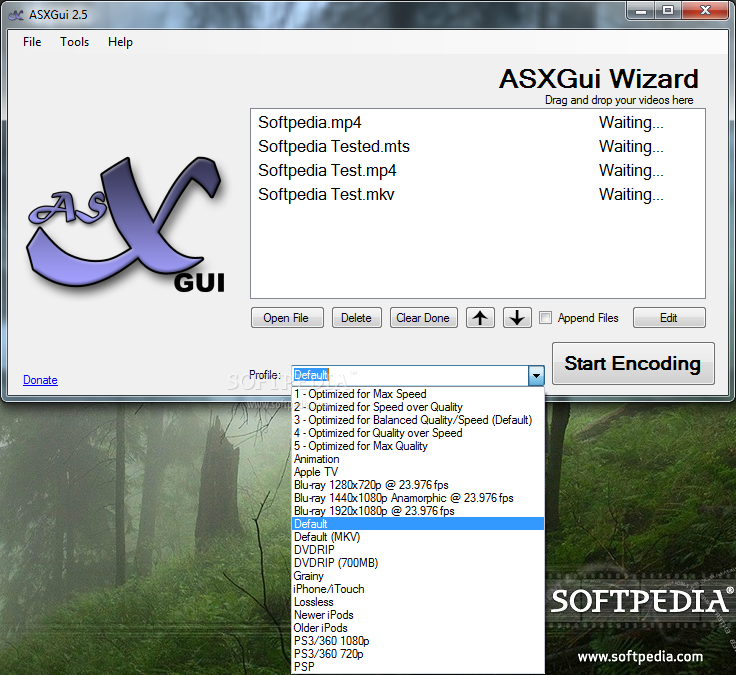Click Waiting... status of Softpedia Test.mkv

point(631,194)
